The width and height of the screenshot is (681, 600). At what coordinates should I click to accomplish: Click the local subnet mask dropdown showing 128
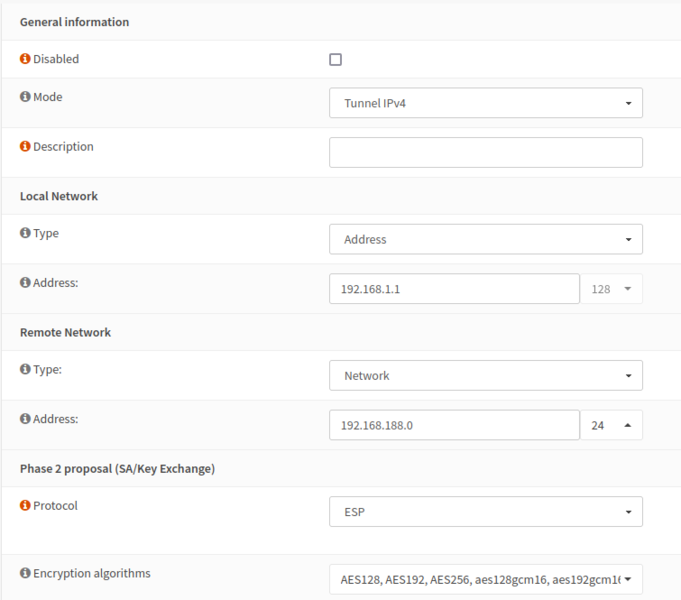click(611, 289)
